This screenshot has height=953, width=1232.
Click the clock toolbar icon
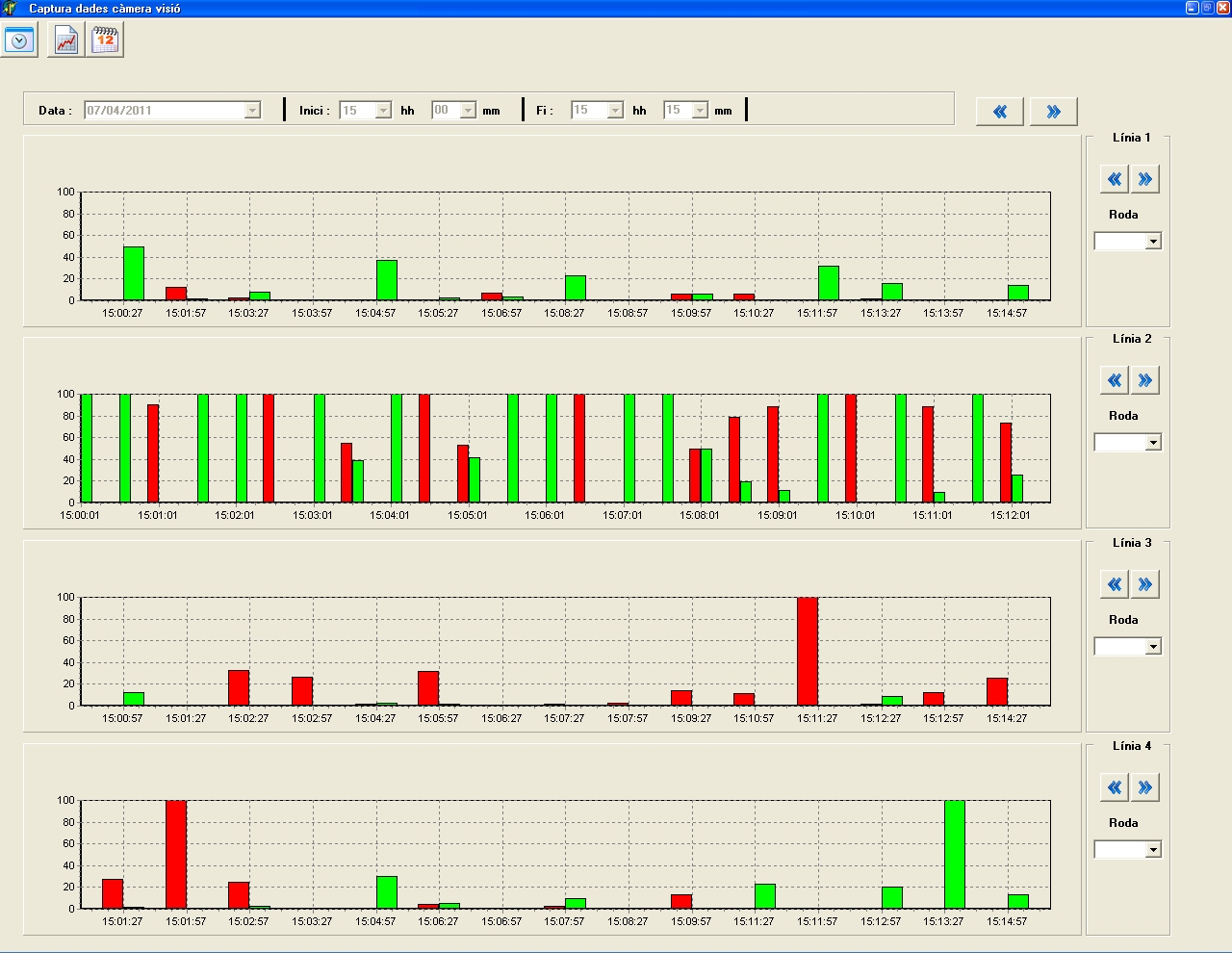pos(19,39)
